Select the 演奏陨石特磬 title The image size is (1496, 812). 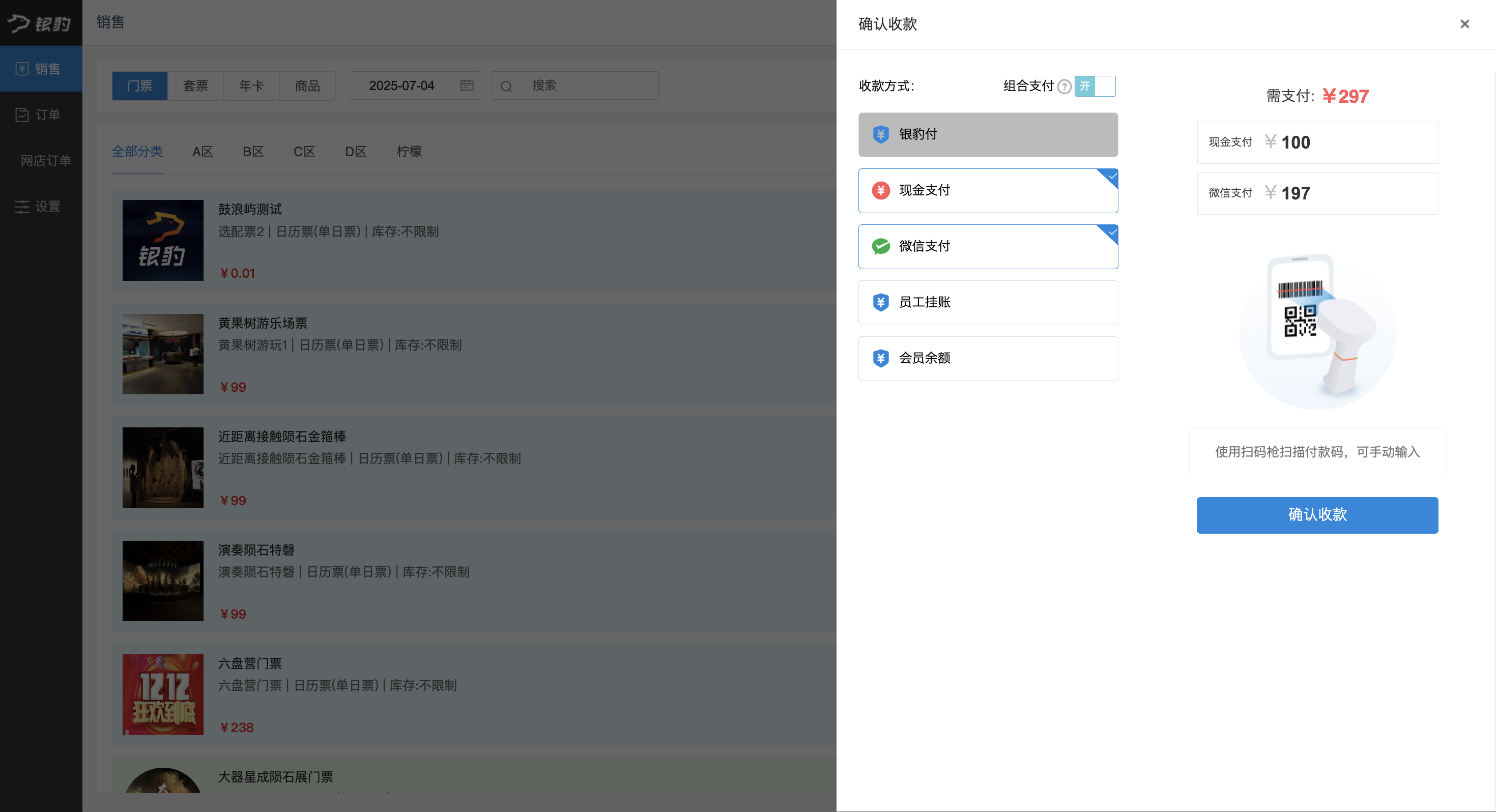click(x=256, y=550)
